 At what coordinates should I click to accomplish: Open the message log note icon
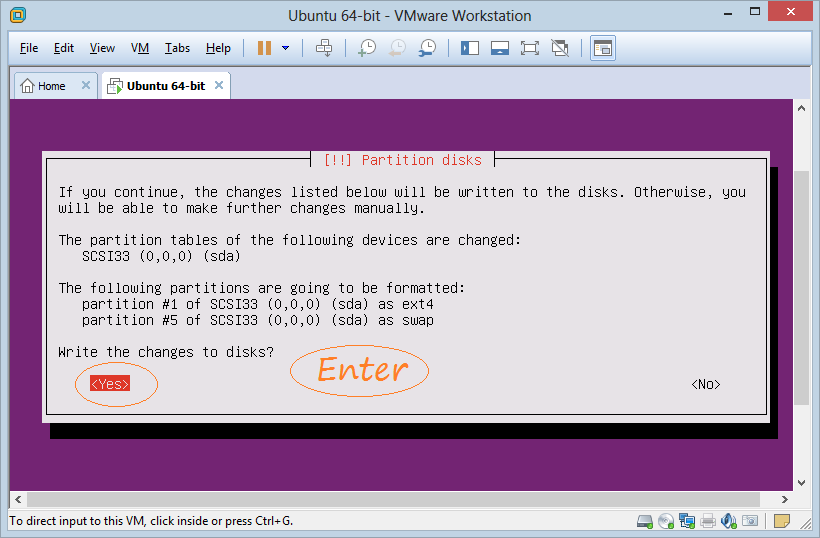point(782,521)
